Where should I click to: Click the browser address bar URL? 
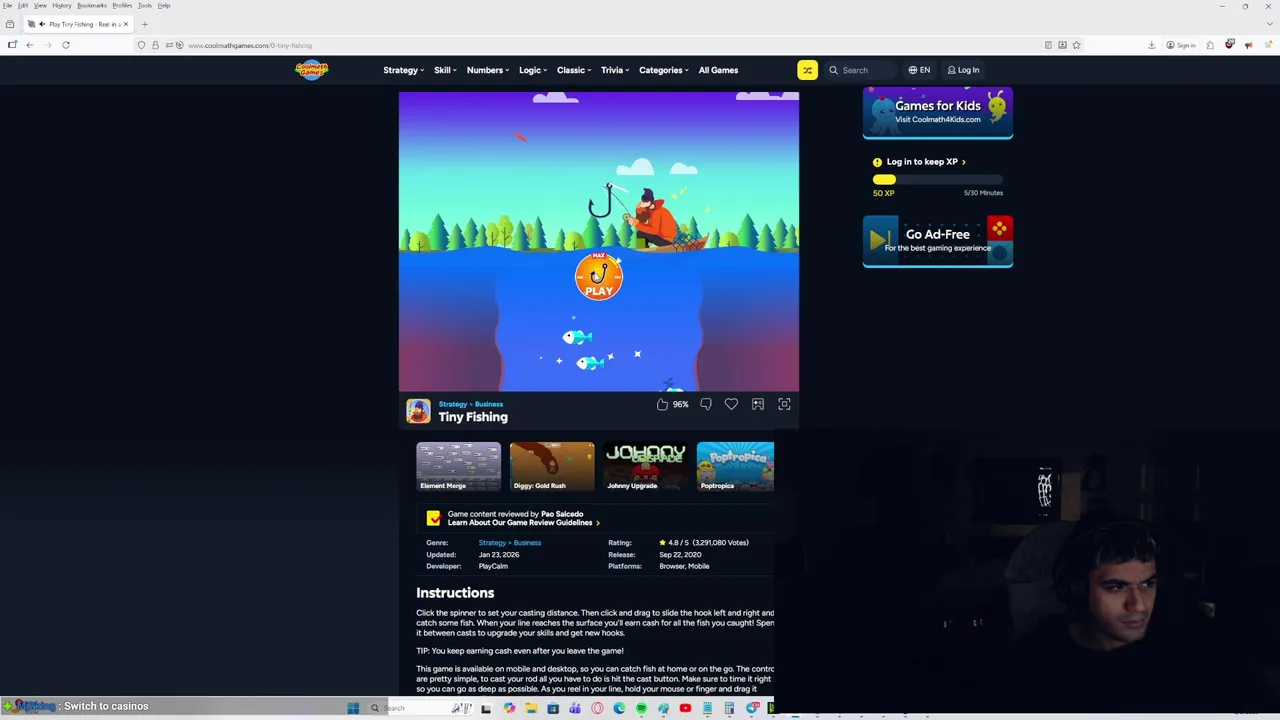point(250,45)
